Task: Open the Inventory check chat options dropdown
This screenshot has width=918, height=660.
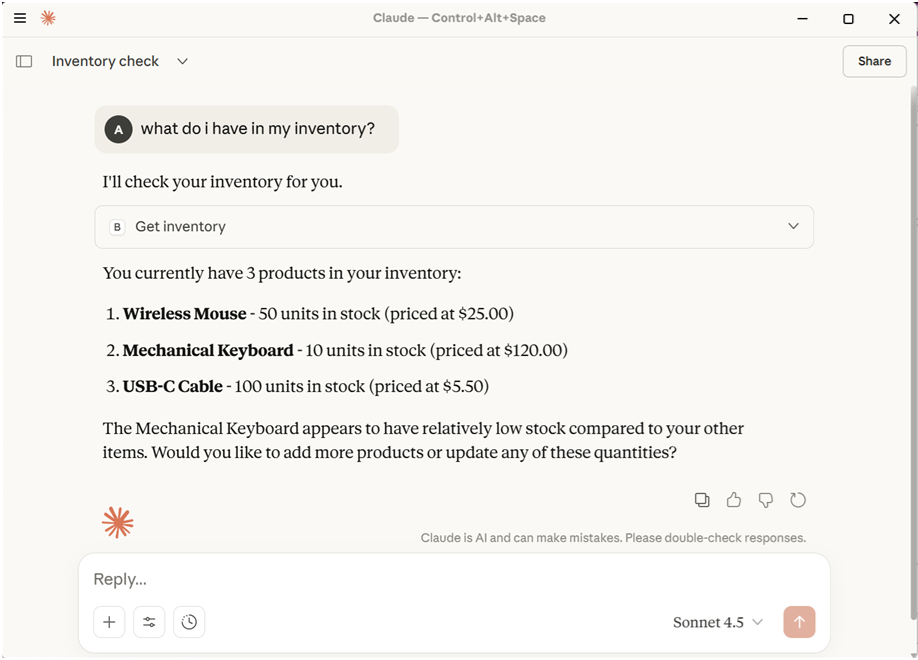Action: pyautogui.click(x=182, y=61)
